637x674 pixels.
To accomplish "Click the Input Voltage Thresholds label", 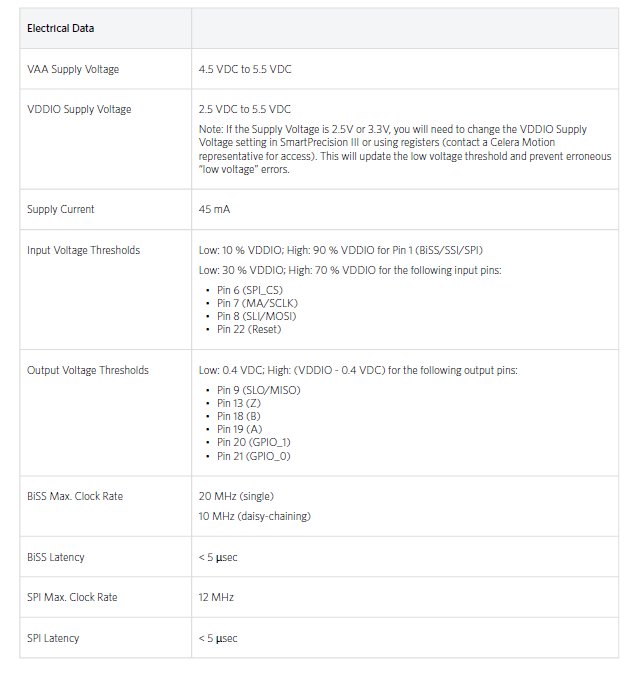I will coord(84,250).
